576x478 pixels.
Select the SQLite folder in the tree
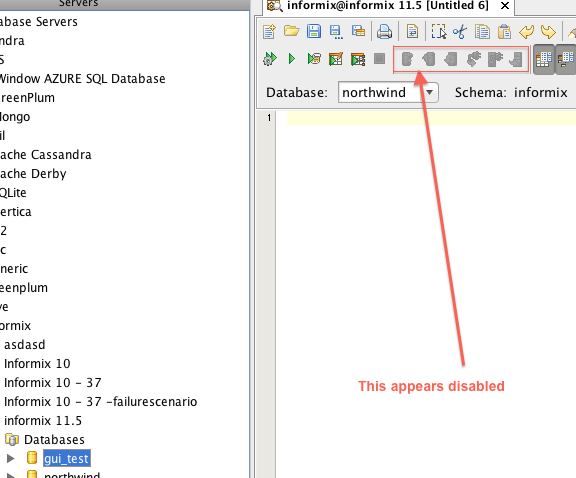(x=13, y=193)
